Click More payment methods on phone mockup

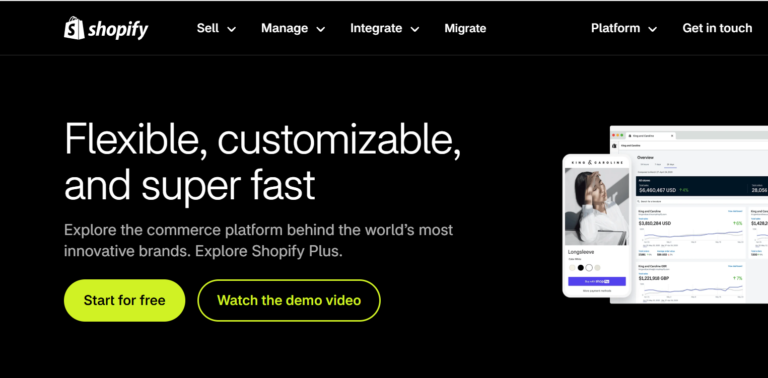tap(597, 290)
